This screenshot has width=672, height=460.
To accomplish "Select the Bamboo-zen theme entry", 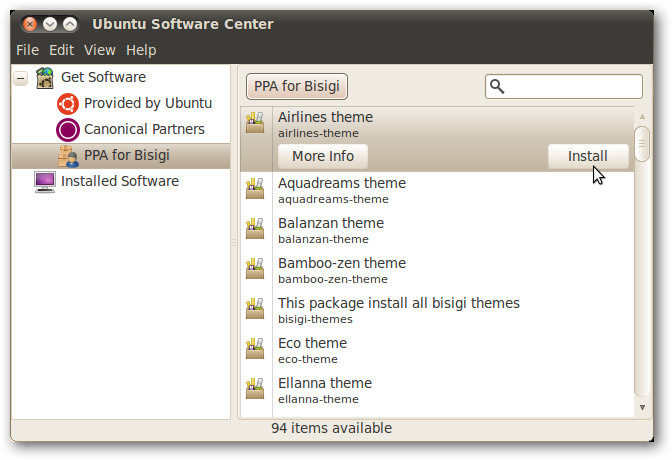I will click(437, 271).
